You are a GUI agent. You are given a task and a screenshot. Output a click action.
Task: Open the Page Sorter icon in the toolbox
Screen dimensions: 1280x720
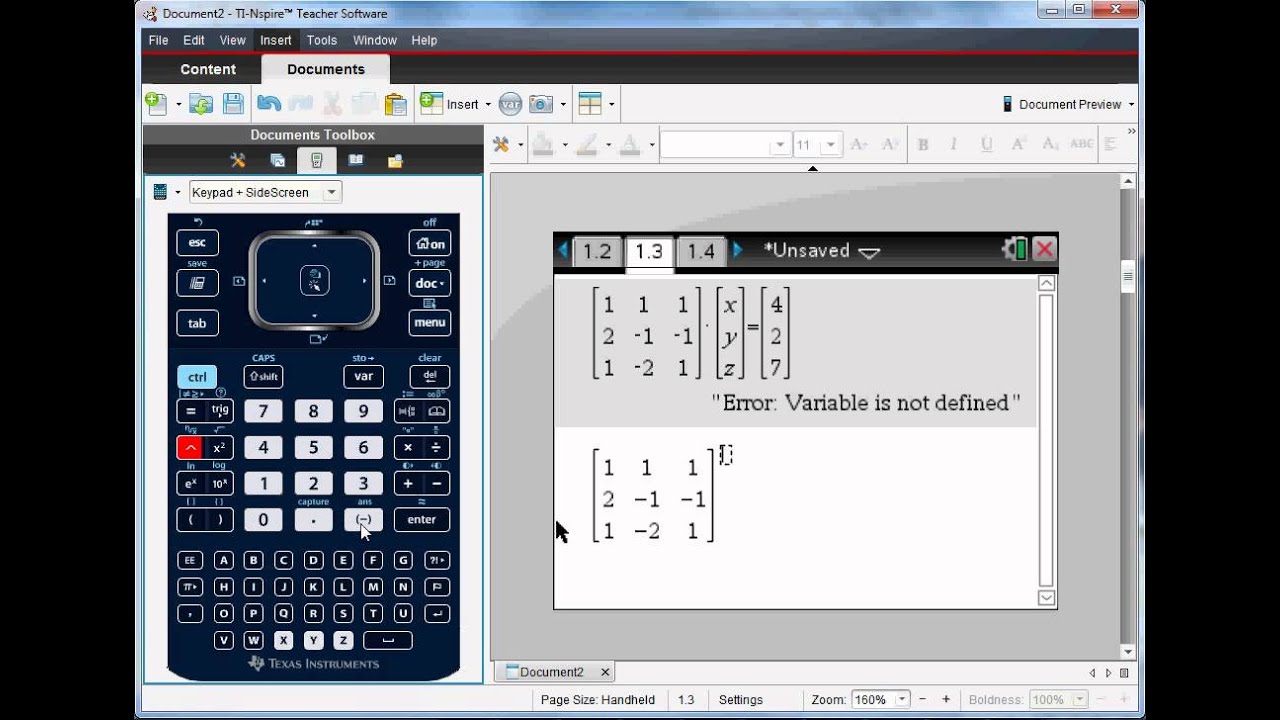click(x=277, y=160)
